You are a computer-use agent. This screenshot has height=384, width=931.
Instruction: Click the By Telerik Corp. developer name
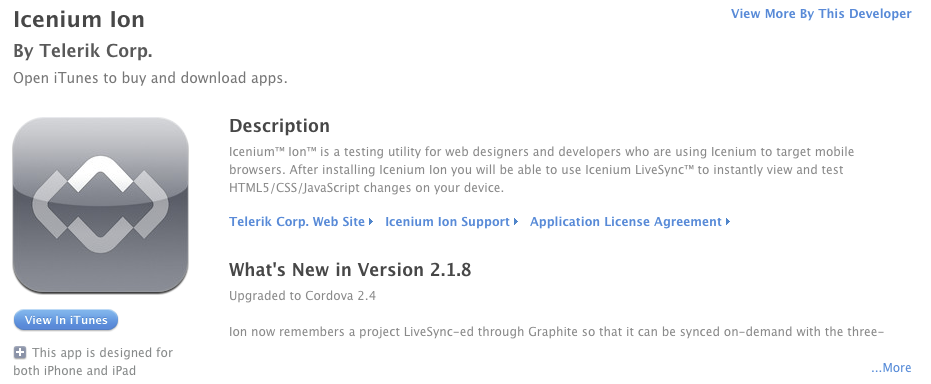[83, 52]
